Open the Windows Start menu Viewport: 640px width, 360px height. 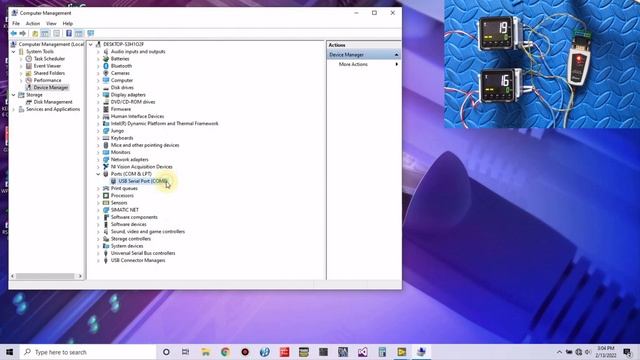click(x=9, y=352)
